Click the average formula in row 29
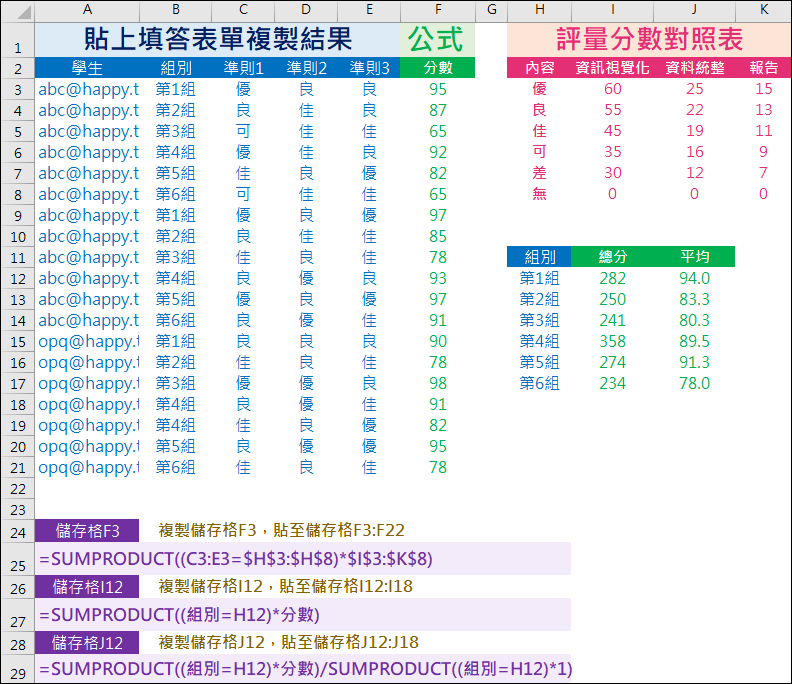The height and width of the screenshot is (684, 792). tap(306, 669)
